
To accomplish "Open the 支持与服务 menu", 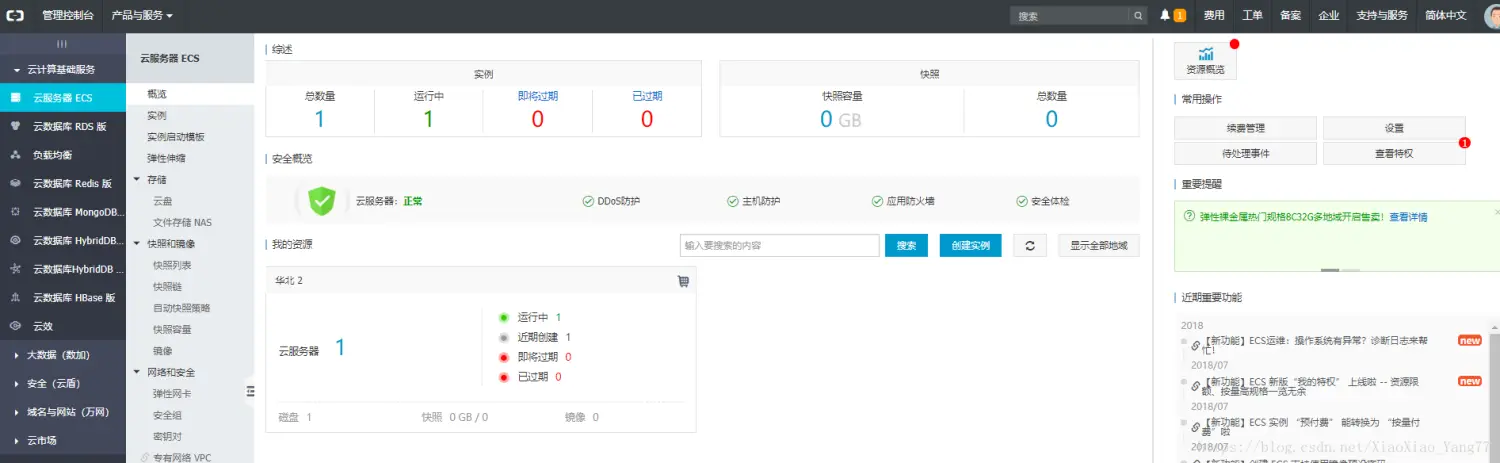I will pos(1382,16).
